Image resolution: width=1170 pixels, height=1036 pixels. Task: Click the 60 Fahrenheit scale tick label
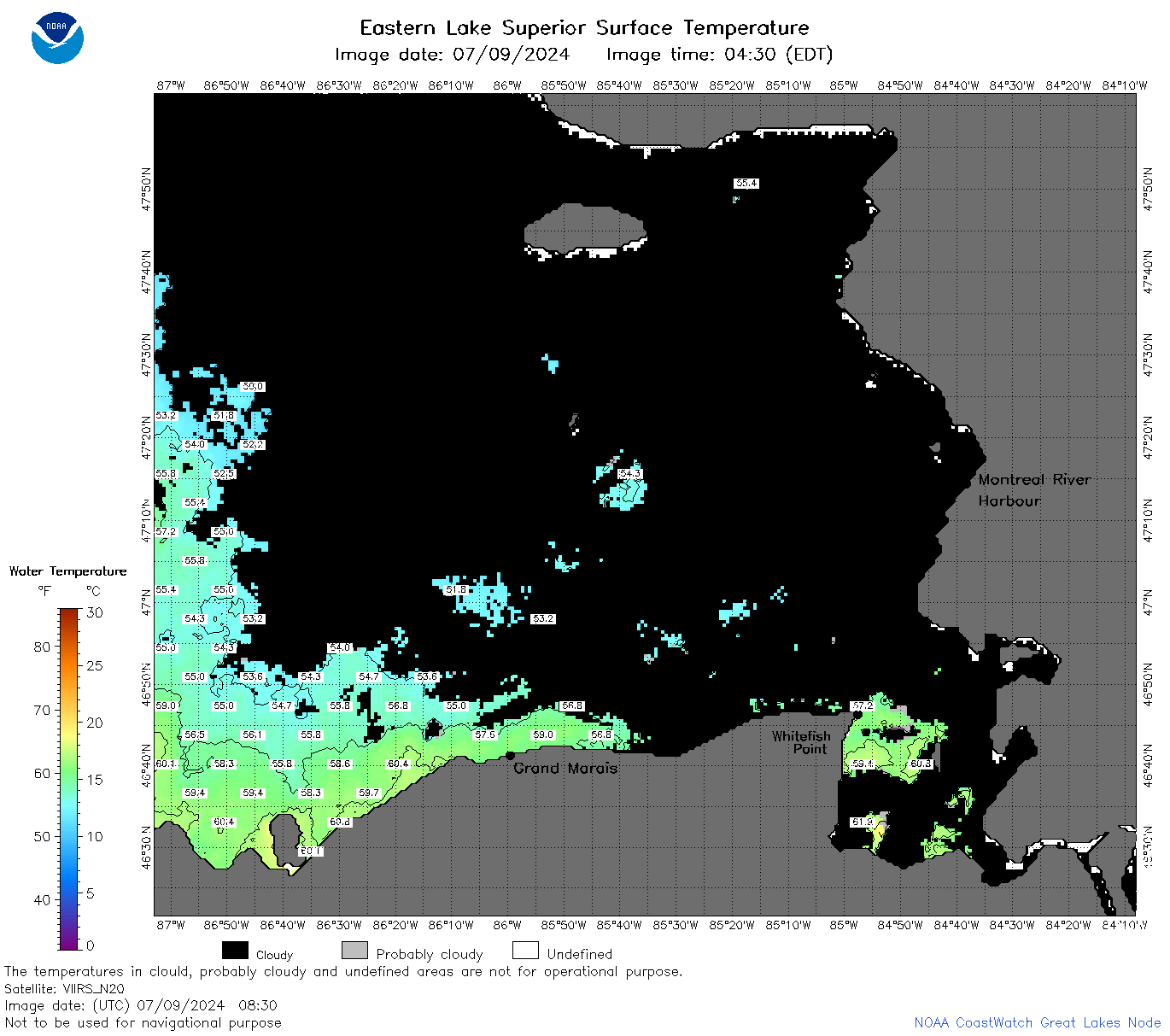click(42, 773)
